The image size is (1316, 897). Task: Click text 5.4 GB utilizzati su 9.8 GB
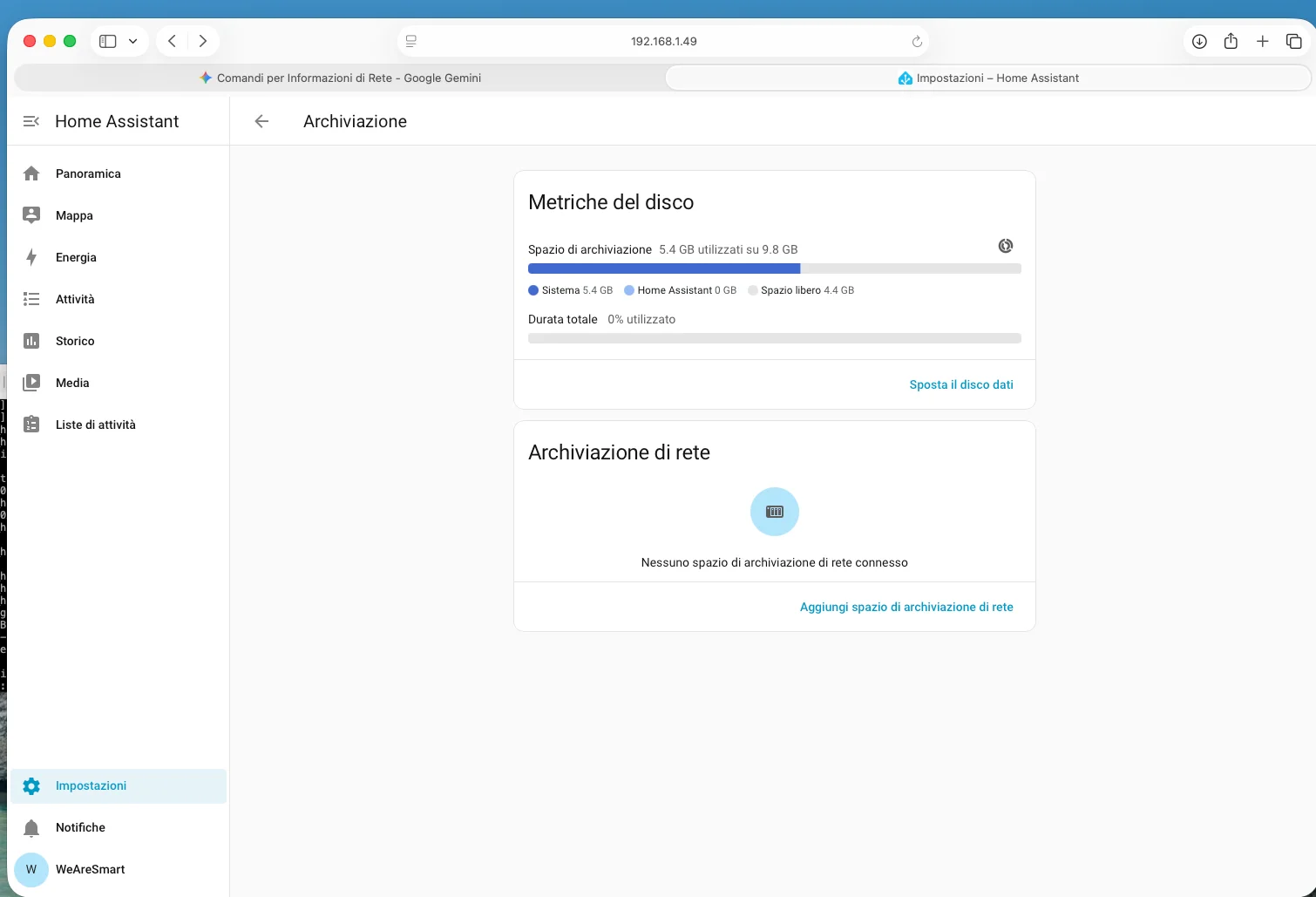click(x=729, y=249)
